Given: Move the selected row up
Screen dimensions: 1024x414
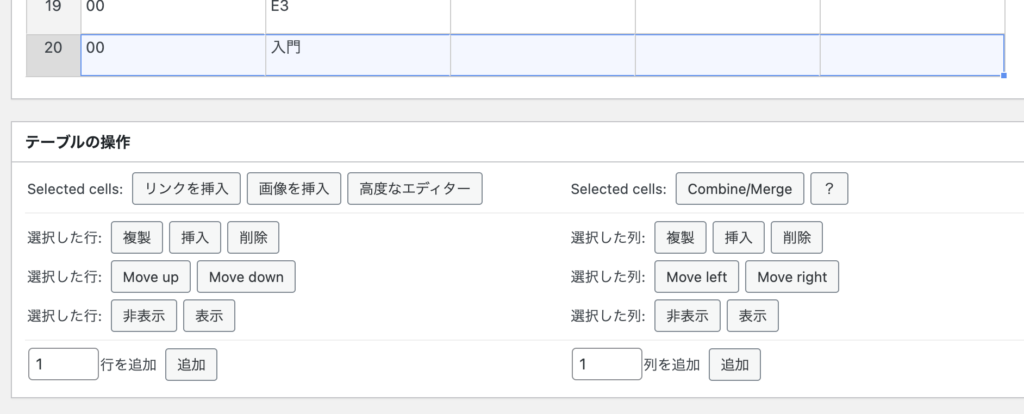Looking at the screenshot, I should point(151,277).
